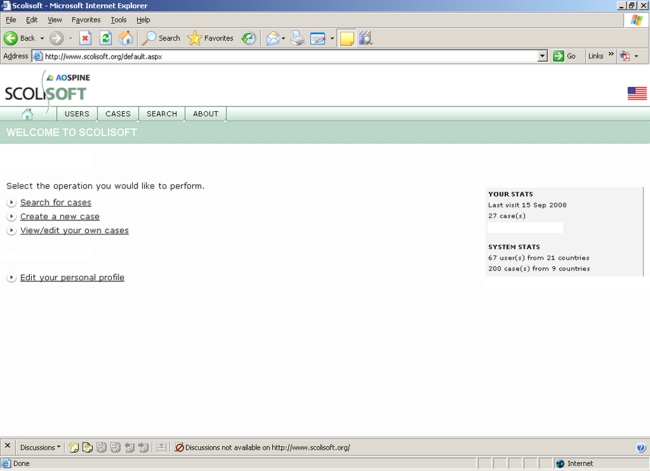This screenshot has height=471, width=650.
Task: Open the Help menu
Action: point(143,20)
